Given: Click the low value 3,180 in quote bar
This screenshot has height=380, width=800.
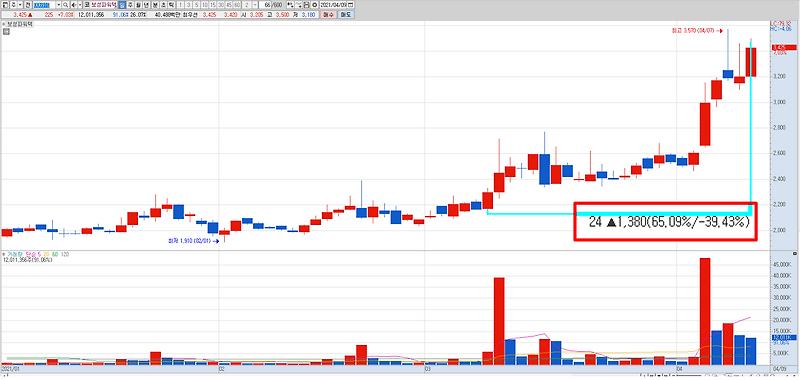Looking at the screenshot, I should [x=309, y=15].
